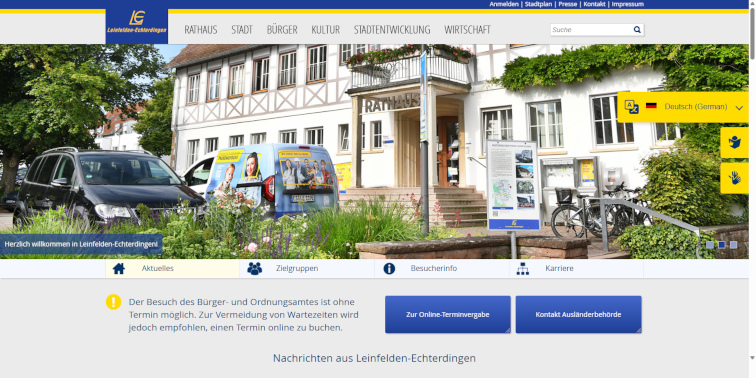
Task: Open the Kultur menu
Action: 325,30
